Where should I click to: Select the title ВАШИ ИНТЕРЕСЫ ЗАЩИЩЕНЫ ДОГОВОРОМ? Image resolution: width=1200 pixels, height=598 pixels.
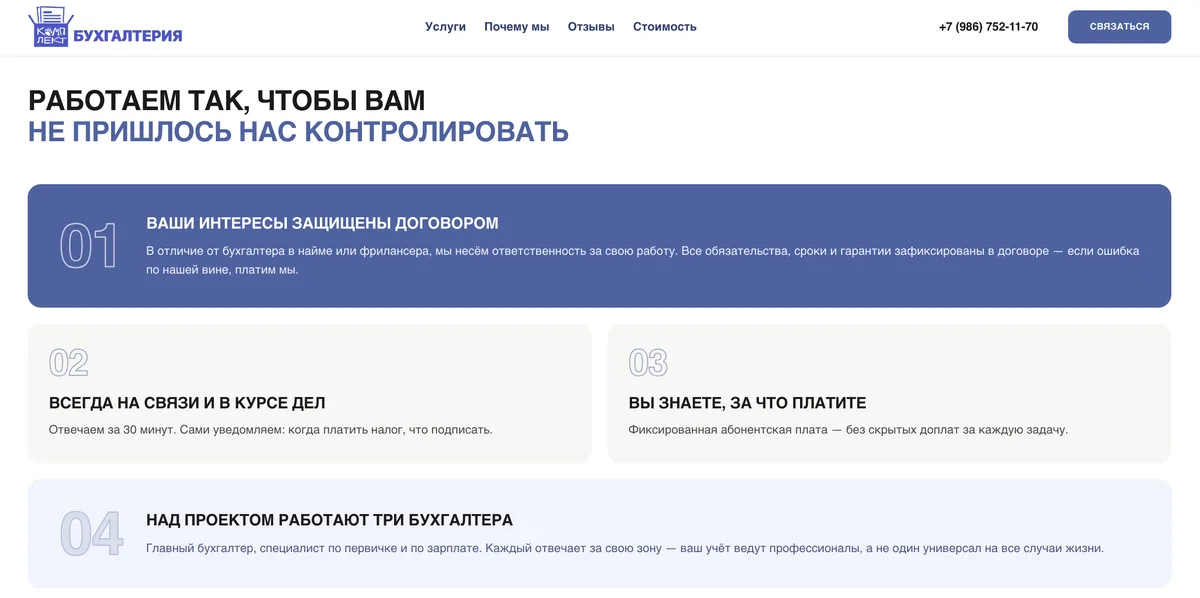click(x=322, y=223)
